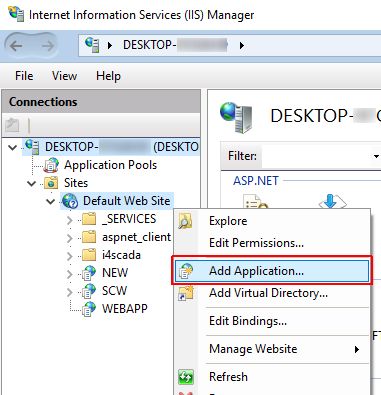Click the Add Application icon in the context menu
Viewport: 381px width, 395px height.
(186, 271)
